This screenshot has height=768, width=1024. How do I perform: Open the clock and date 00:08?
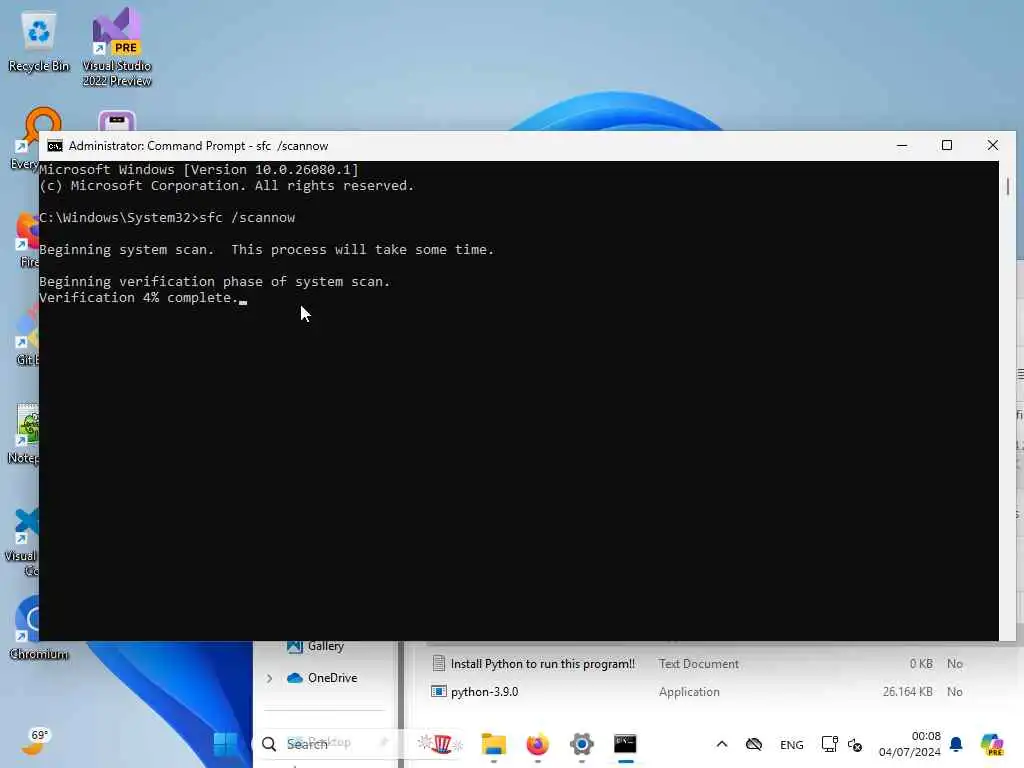point(909,744)
